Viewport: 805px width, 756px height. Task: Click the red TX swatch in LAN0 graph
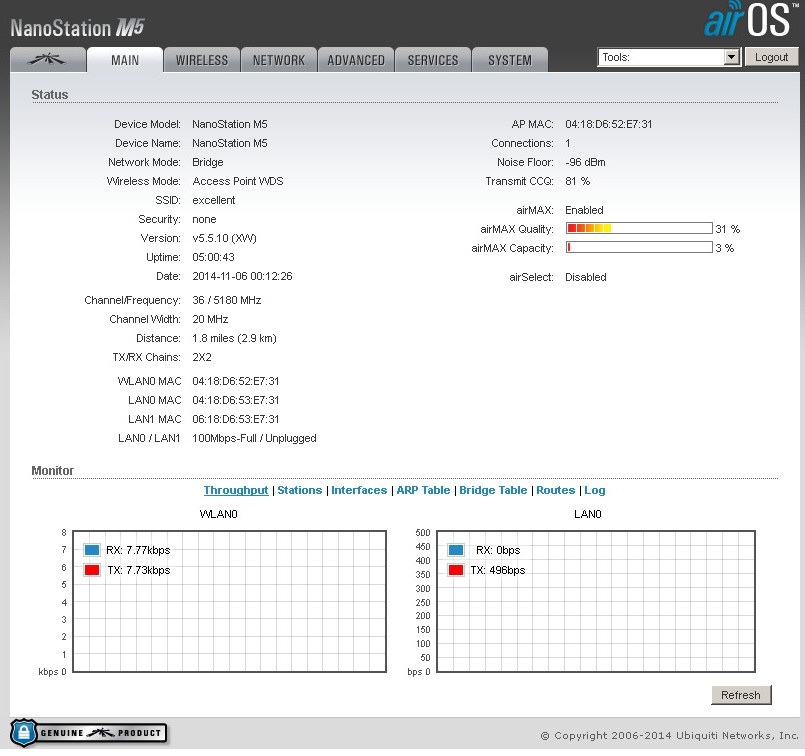[x=456, y=570]
